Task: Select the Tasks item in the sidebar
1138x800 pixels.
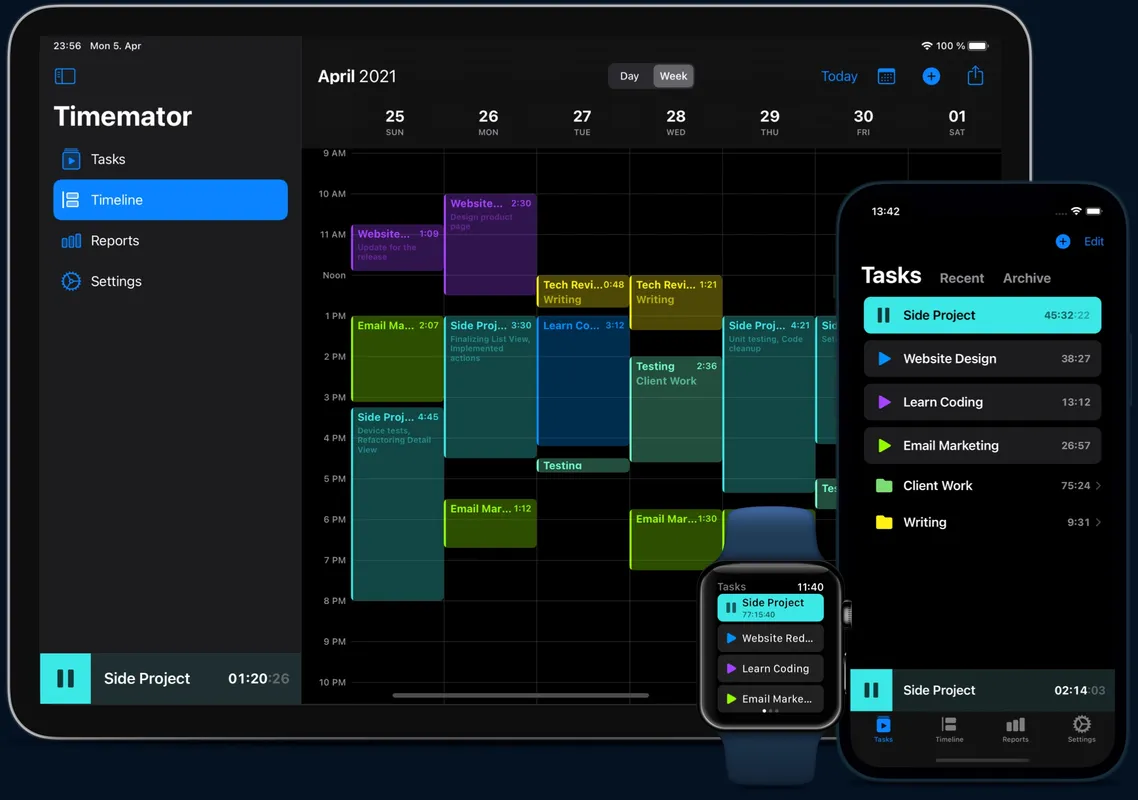Action: (x=108, y=160)
